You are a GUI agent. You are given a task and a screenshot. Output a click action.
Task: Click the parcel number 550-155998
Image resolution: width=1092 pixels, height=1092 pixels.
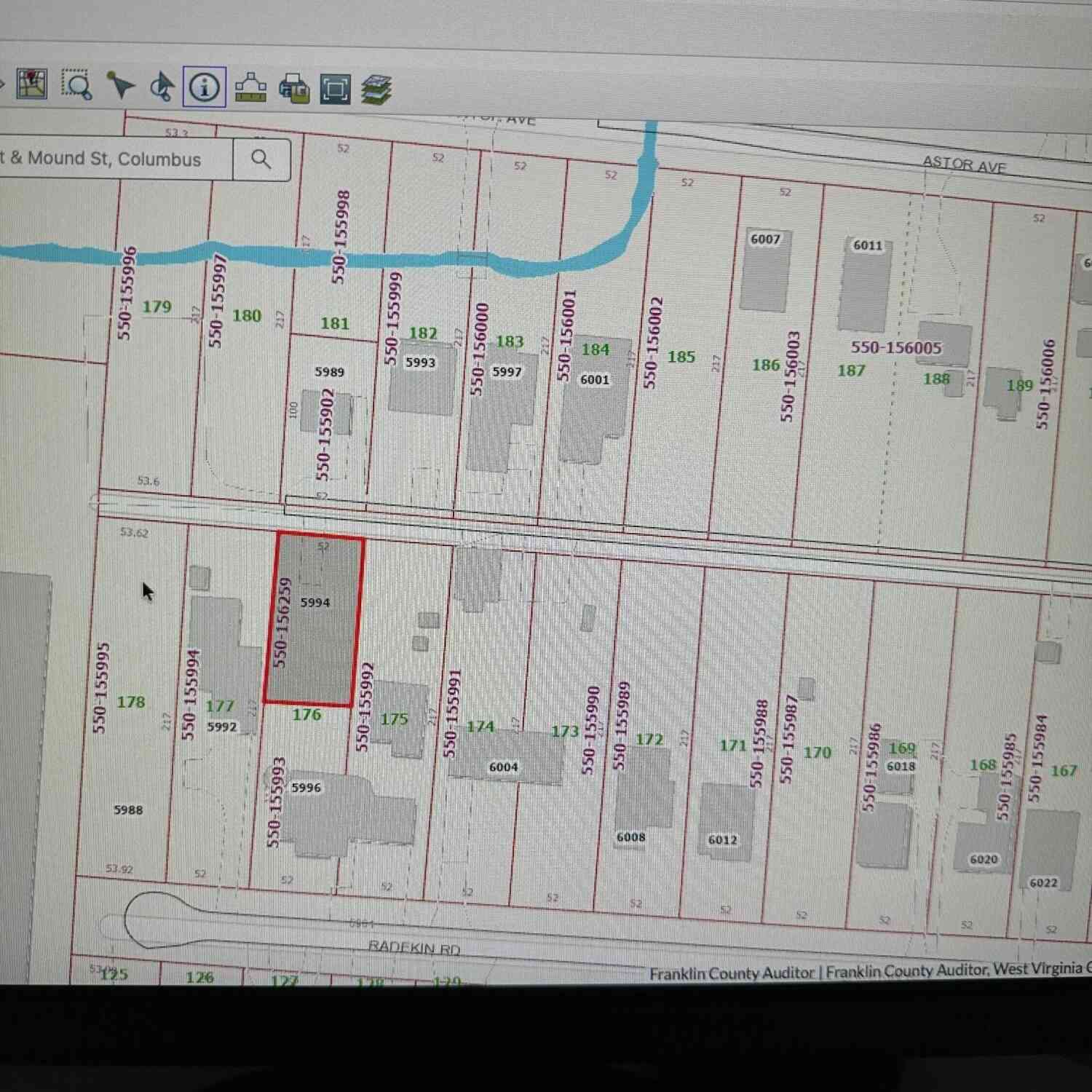(x=341, y=237)
